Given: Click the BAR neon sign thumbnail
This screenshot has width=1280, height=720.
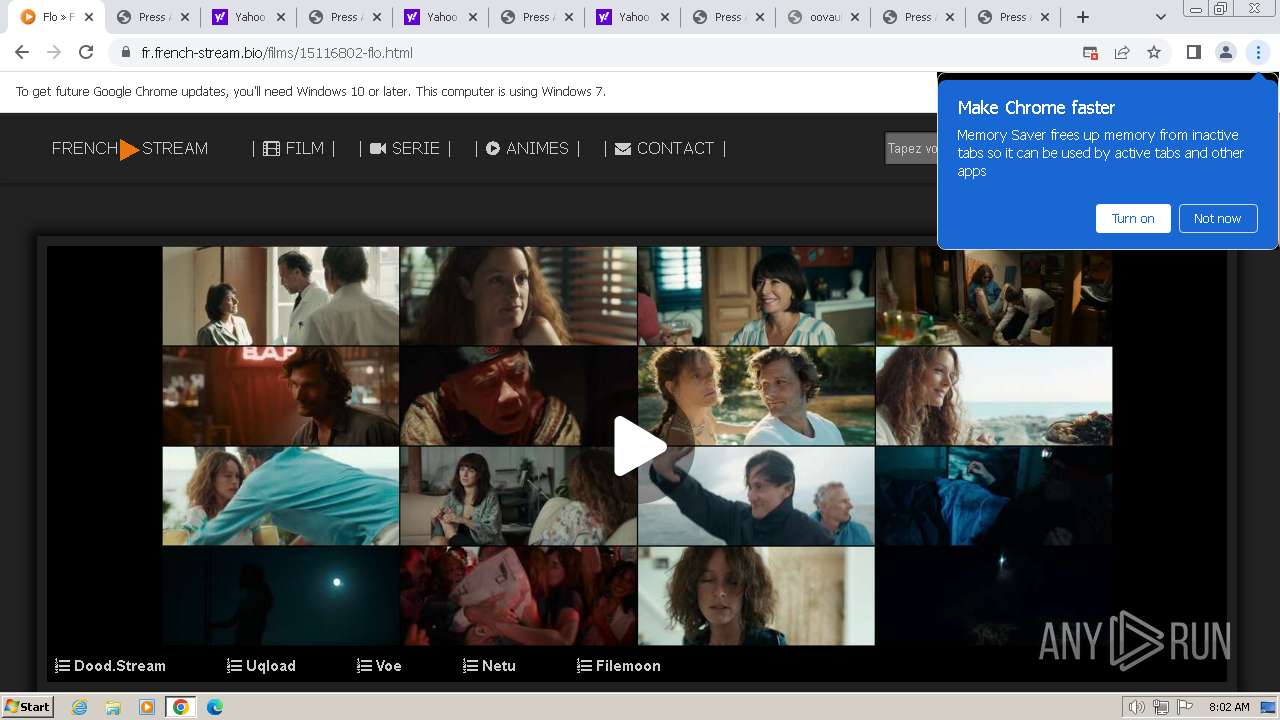Looking at the screenshot, I should point(281,396).
